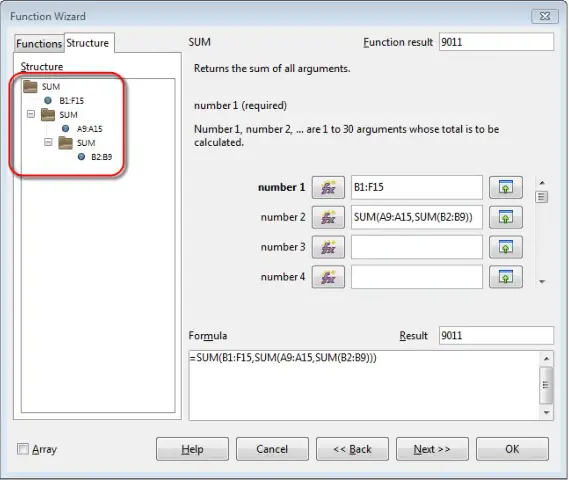Click into the number 3 input field
The width and height of the screenshot is (569, 480).
coord(417,247)
